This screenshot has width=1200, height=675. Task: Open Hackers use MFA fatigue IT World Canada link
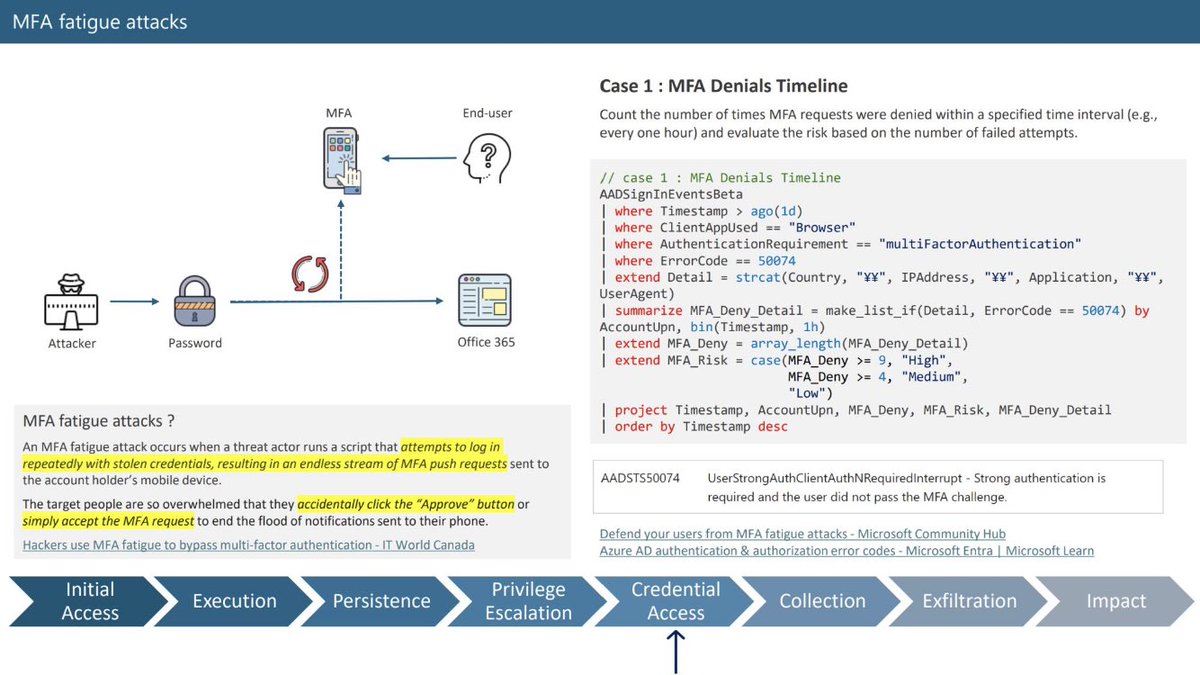tap(249, 545)
